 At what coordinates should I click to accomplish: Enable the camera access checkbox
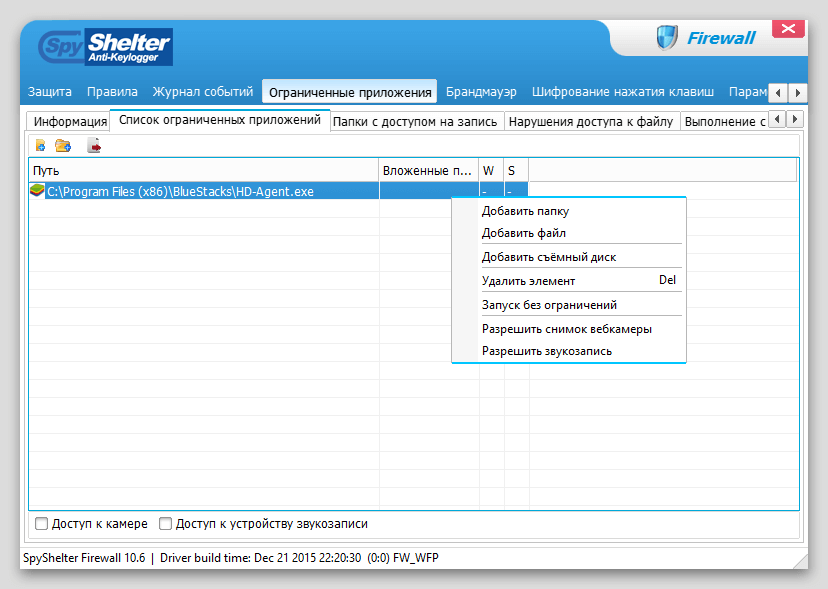tap(41, 523)
